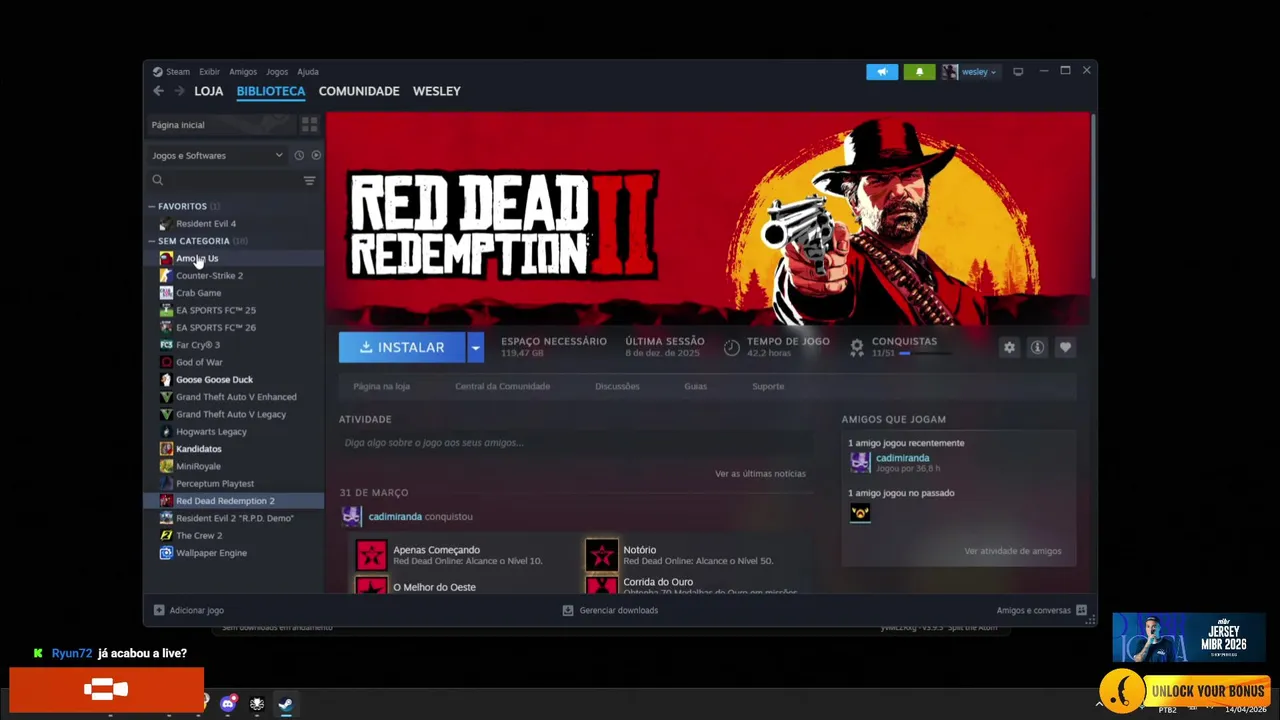Screen dimensions: 1280x720
Task: Click the cadimiranda avatar in the activity feed
Action: 351,516
